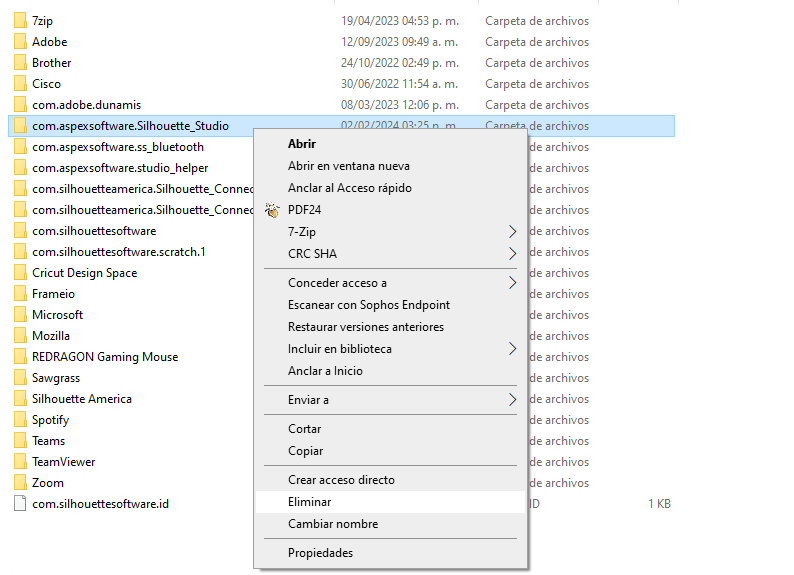Click the Spotify folder icon
Image resolution: width=794 pixels, height=575 pixels.
point(19,420)
